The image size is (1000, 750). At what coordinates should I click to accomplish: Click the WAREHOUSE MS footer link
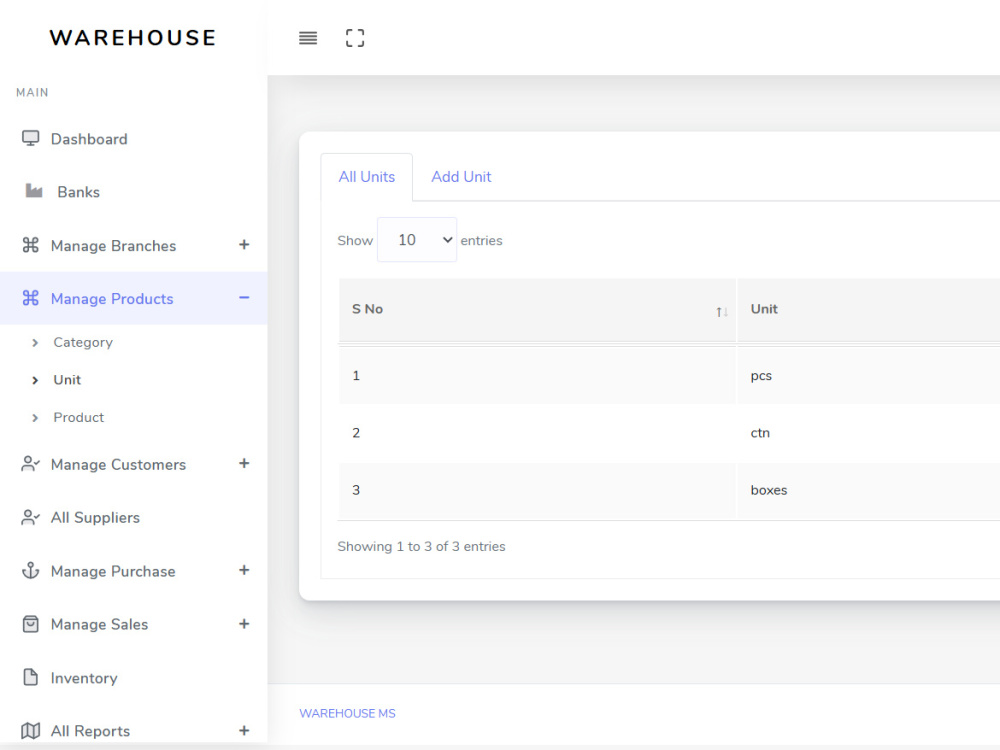(x=348, y=713)
